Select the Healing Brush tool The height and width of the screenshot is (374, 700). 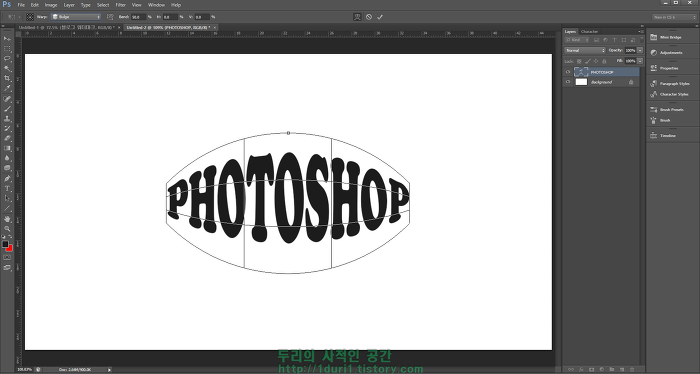point(7,99)
